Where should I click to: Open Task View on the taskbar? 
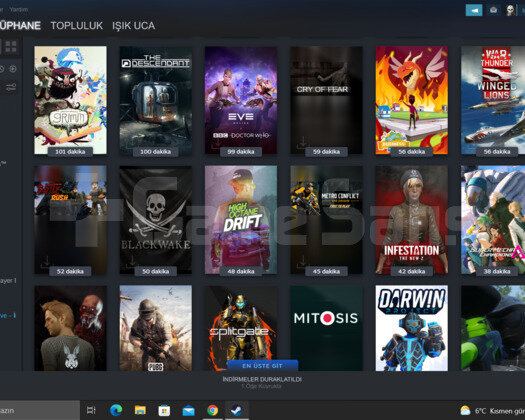[x=91, y=410]
